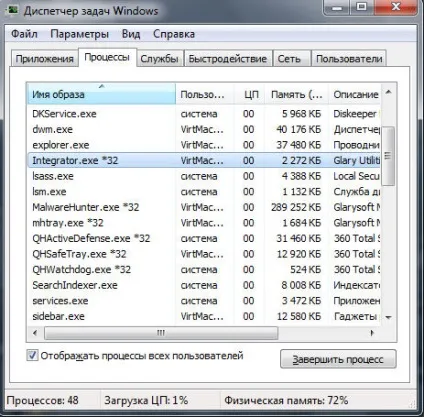Click the horizontal scrollbar right arrow
Screen dimensions: 424x417
point(372,332)
